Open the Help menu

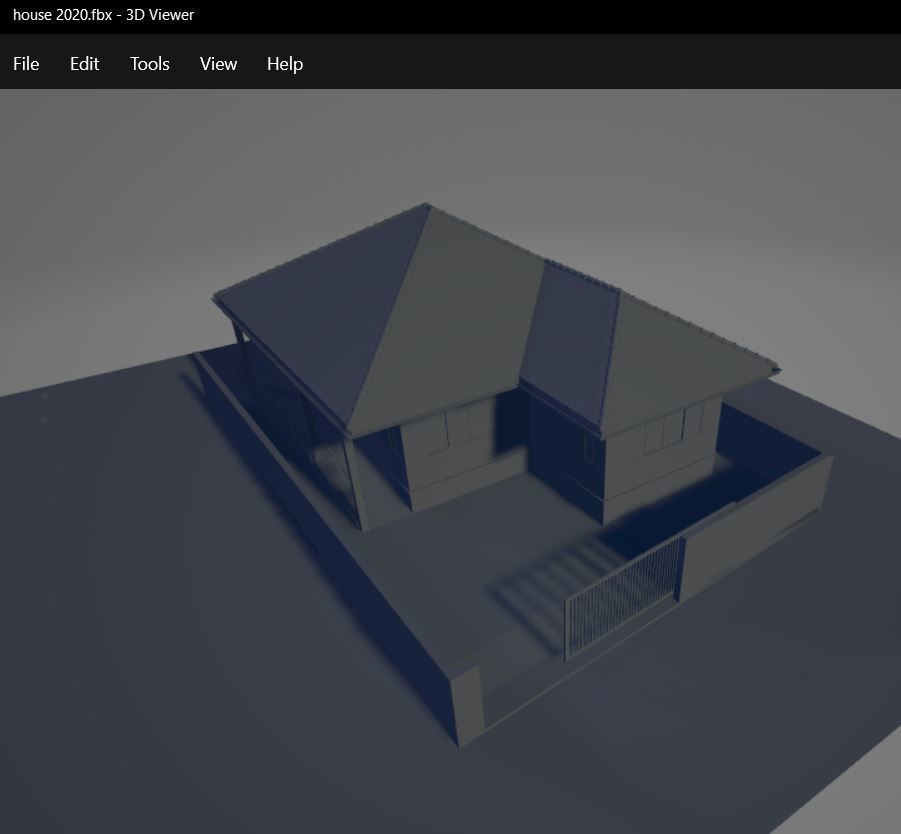(285, 64)
